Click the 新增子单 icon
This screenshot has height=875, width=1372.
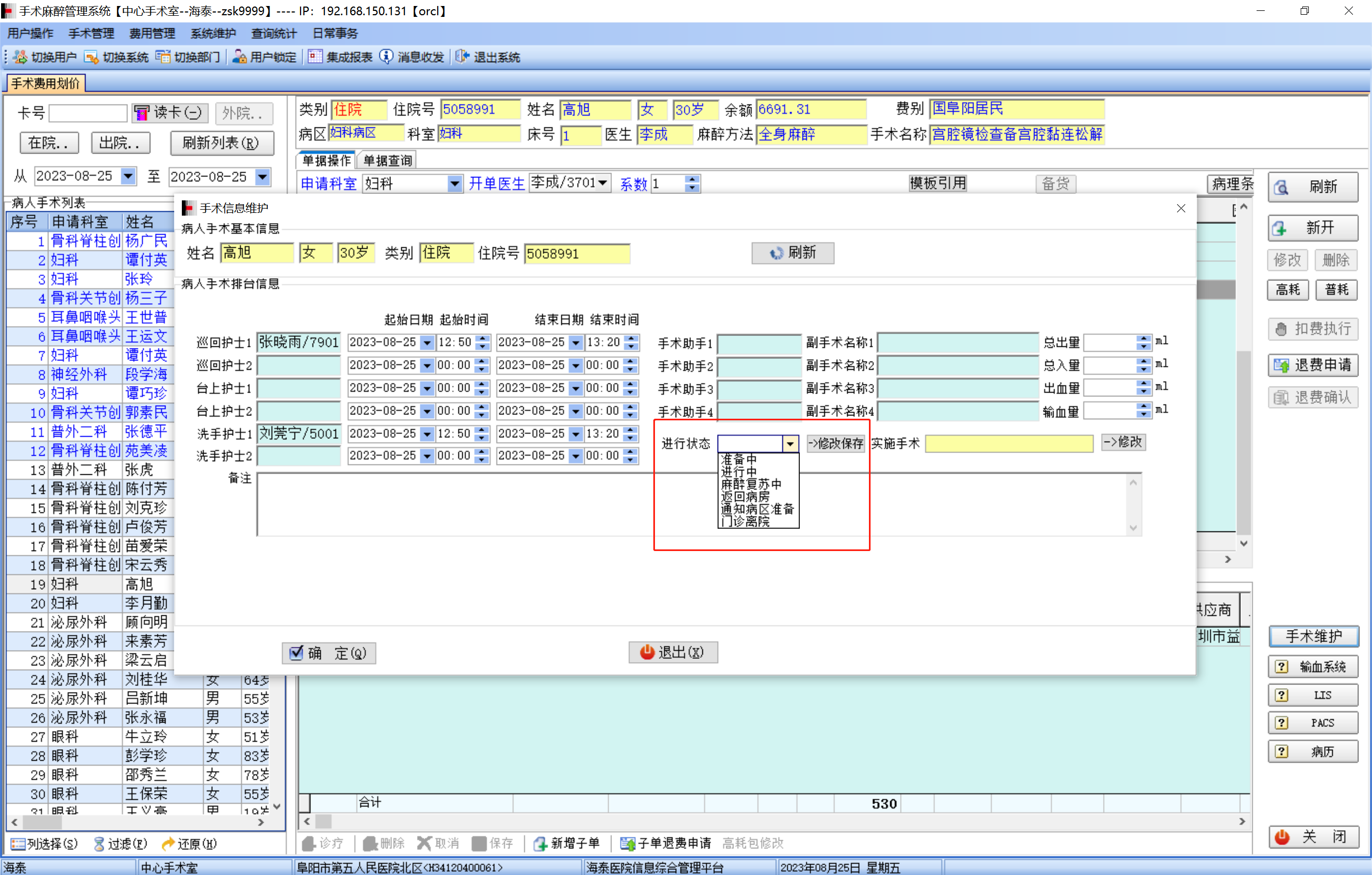pyautogui.click(x=540, y=843)
